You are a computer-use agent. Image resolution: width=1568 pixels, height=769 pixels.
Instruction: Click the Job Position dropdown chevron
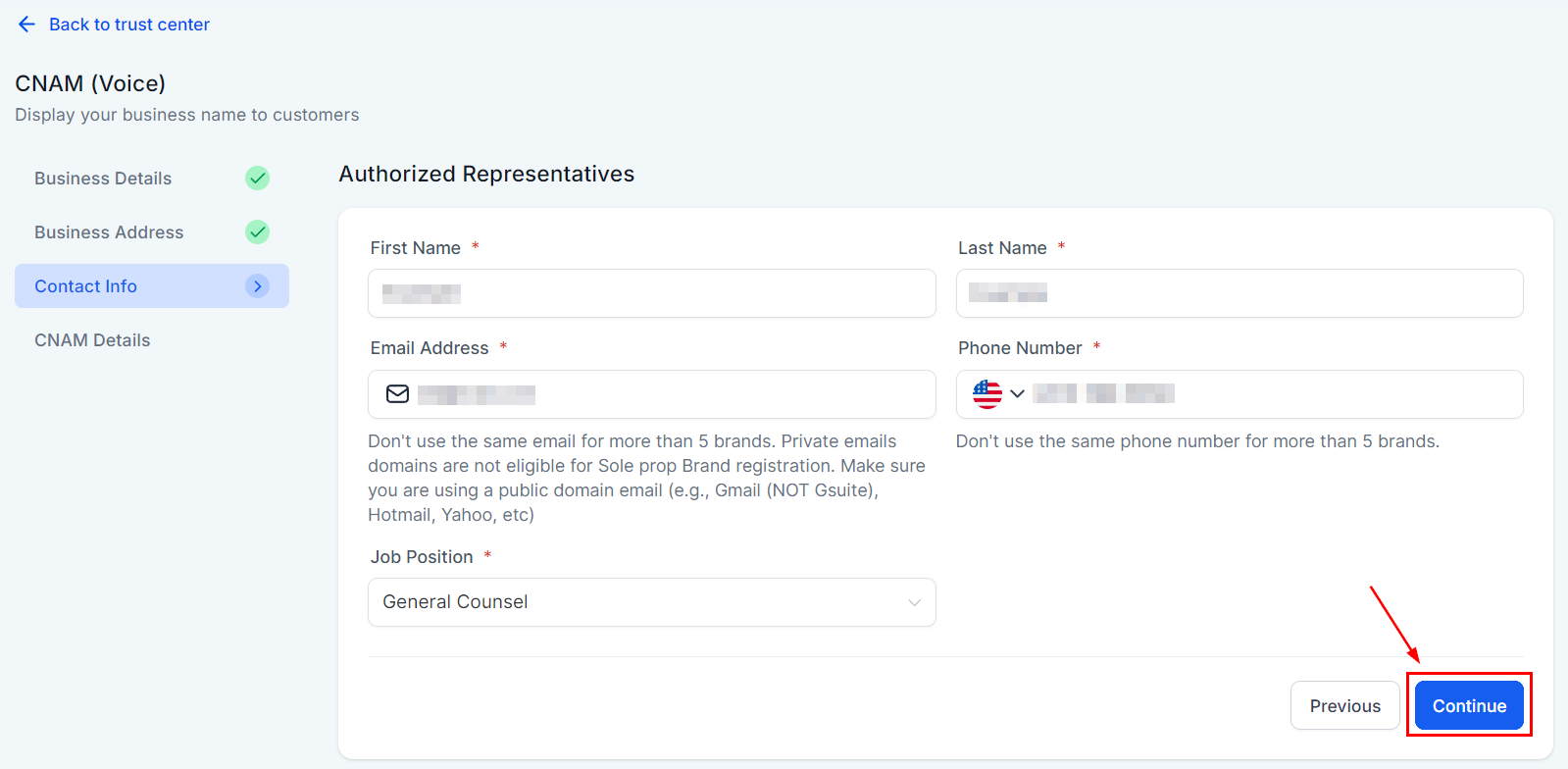(914, 602)
